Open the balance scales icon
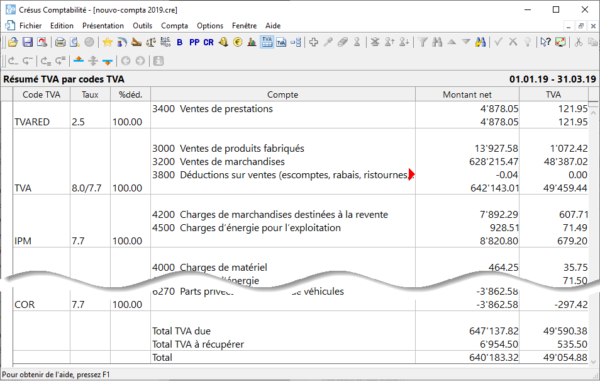Image resolution: width=600 pixels, height=381 pixels. 151,42
